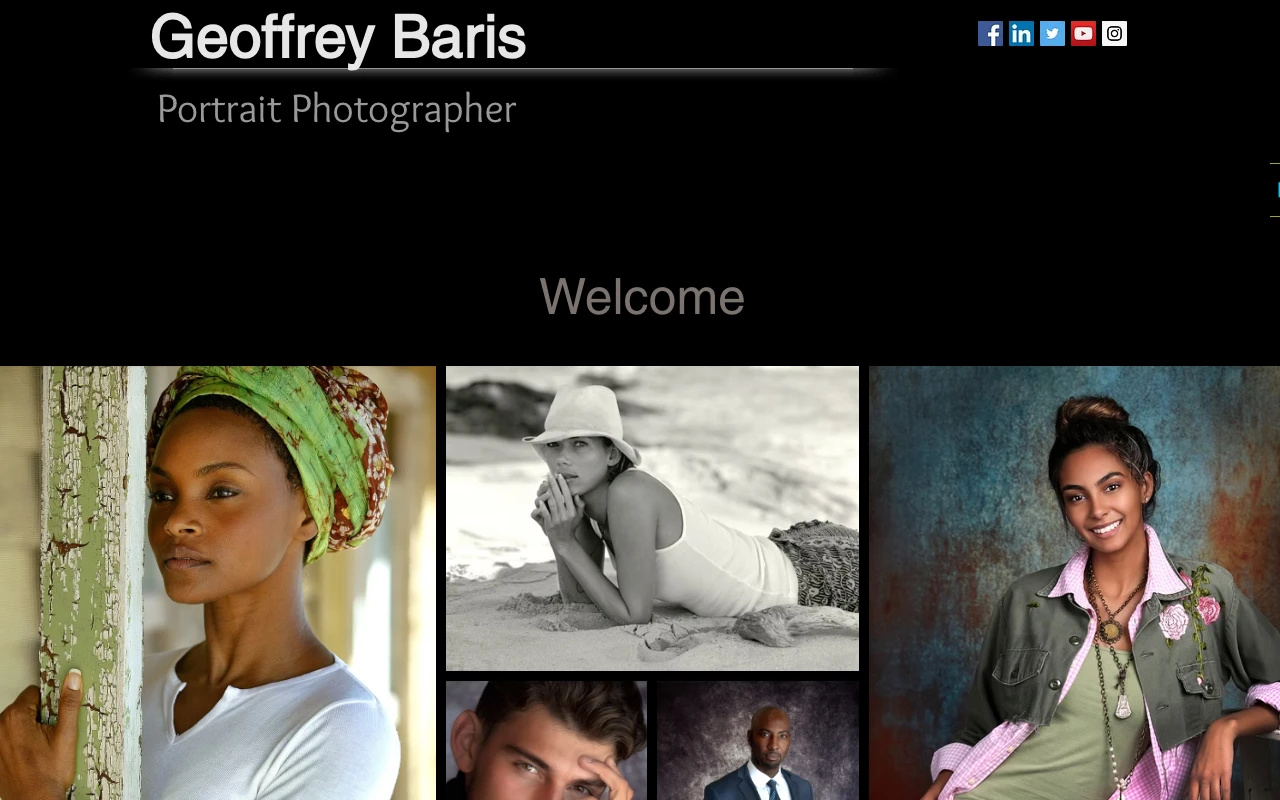Click the embroidered rose on the green jacket
This screenshot has height=800, width=1280.
pos(1174,620)
